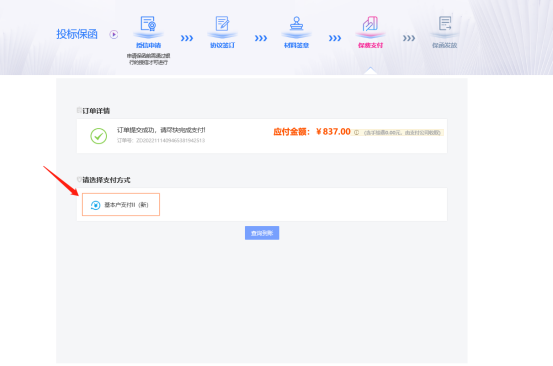The height and width of the screenshot is (366, 553).
Task: Click the play icon beside 投标保函
Action: (x=114, y=35)
